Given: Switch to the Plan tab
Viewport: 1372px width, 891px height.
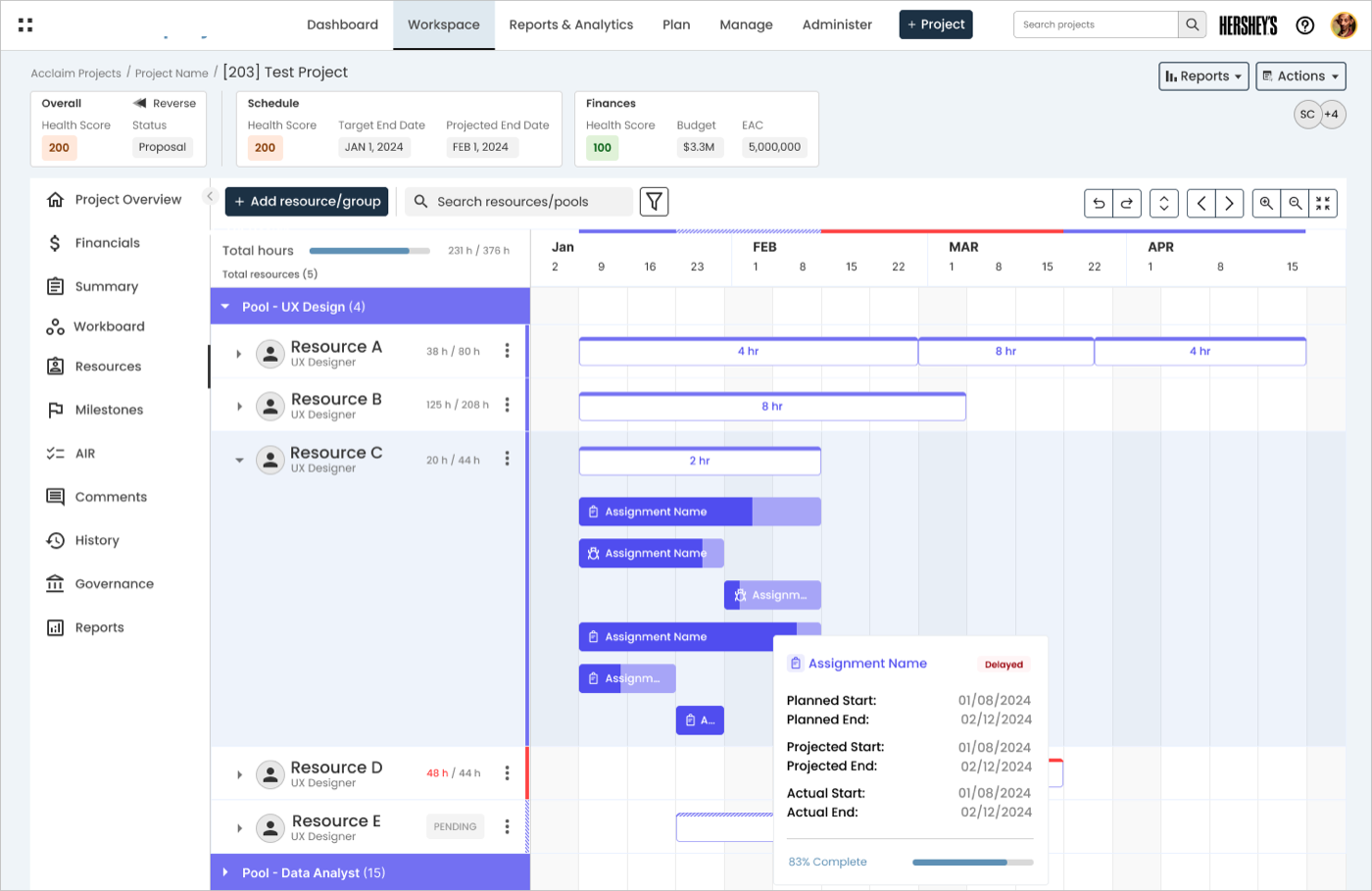Looking at the screenshot, I should coord(676,25).
